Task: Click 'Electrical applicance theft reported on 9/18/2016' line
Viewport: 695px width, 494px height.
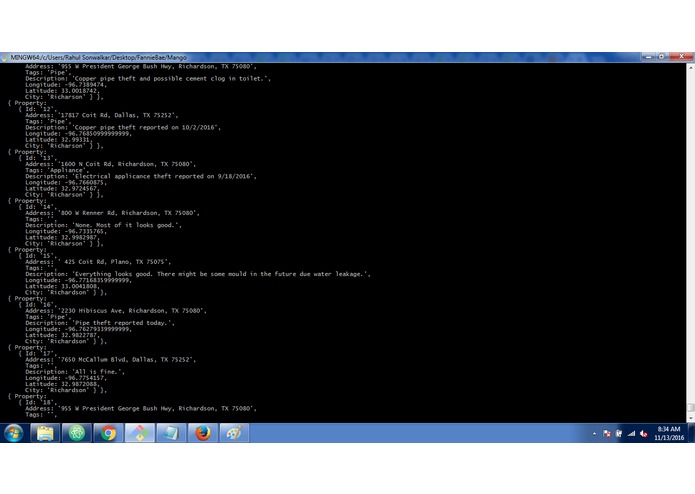Action: 141,176
